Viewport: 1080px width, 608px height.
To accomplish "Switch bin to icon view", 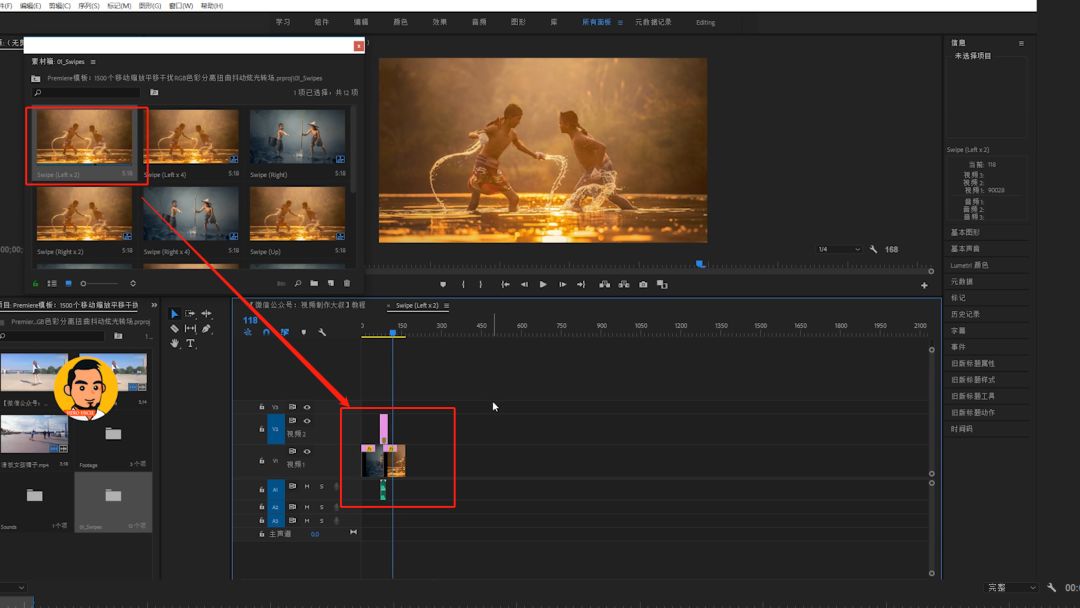I will (68, 284).
